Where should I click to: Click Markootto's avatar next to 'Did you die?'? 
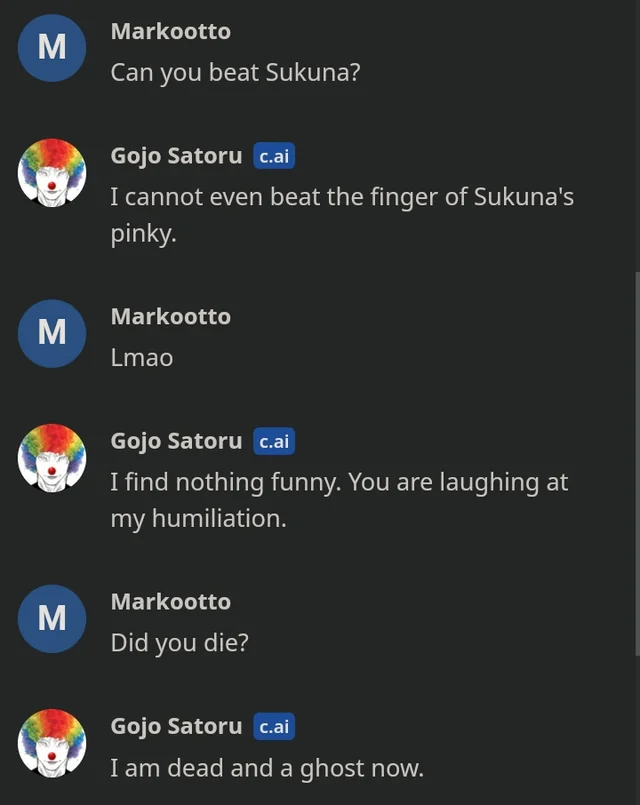point(51,618)
